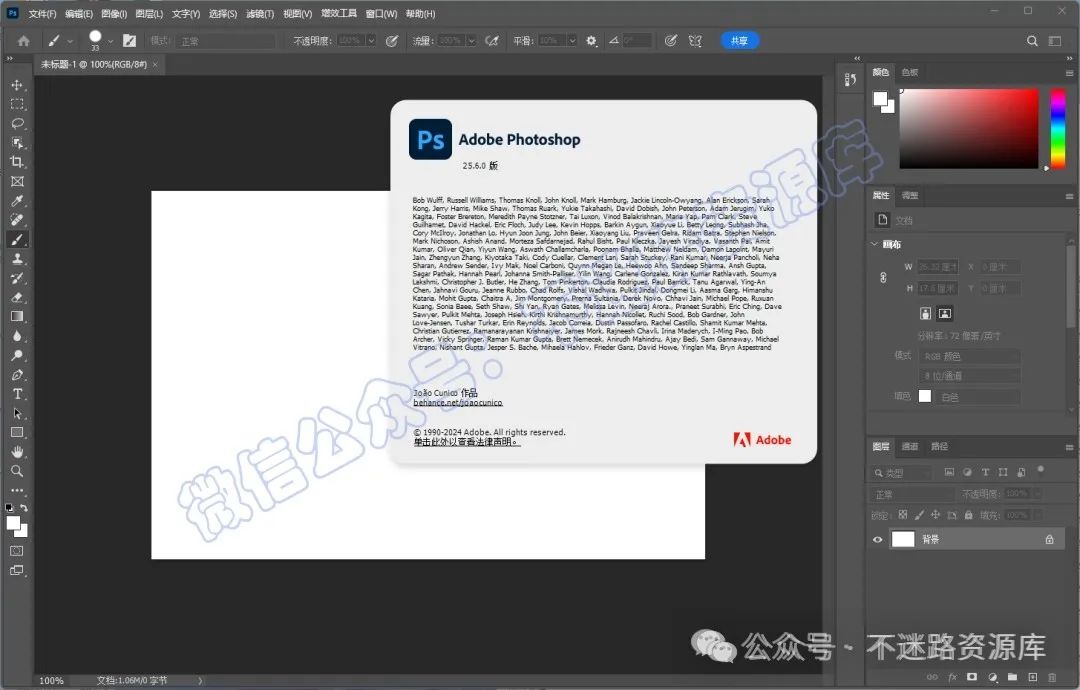Open the 文件(F) menu

coord(42,14)
